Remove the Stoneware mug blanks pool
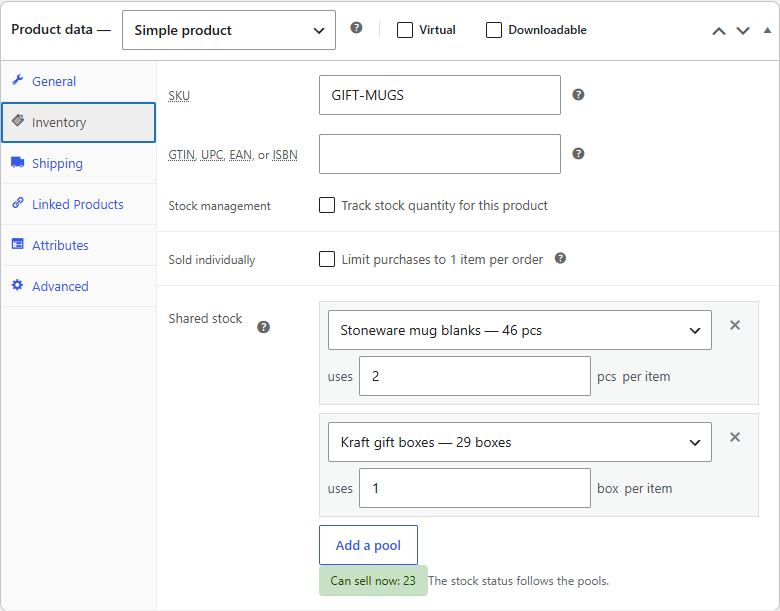Viewport: 780px width, 611px height. (735, 325)
